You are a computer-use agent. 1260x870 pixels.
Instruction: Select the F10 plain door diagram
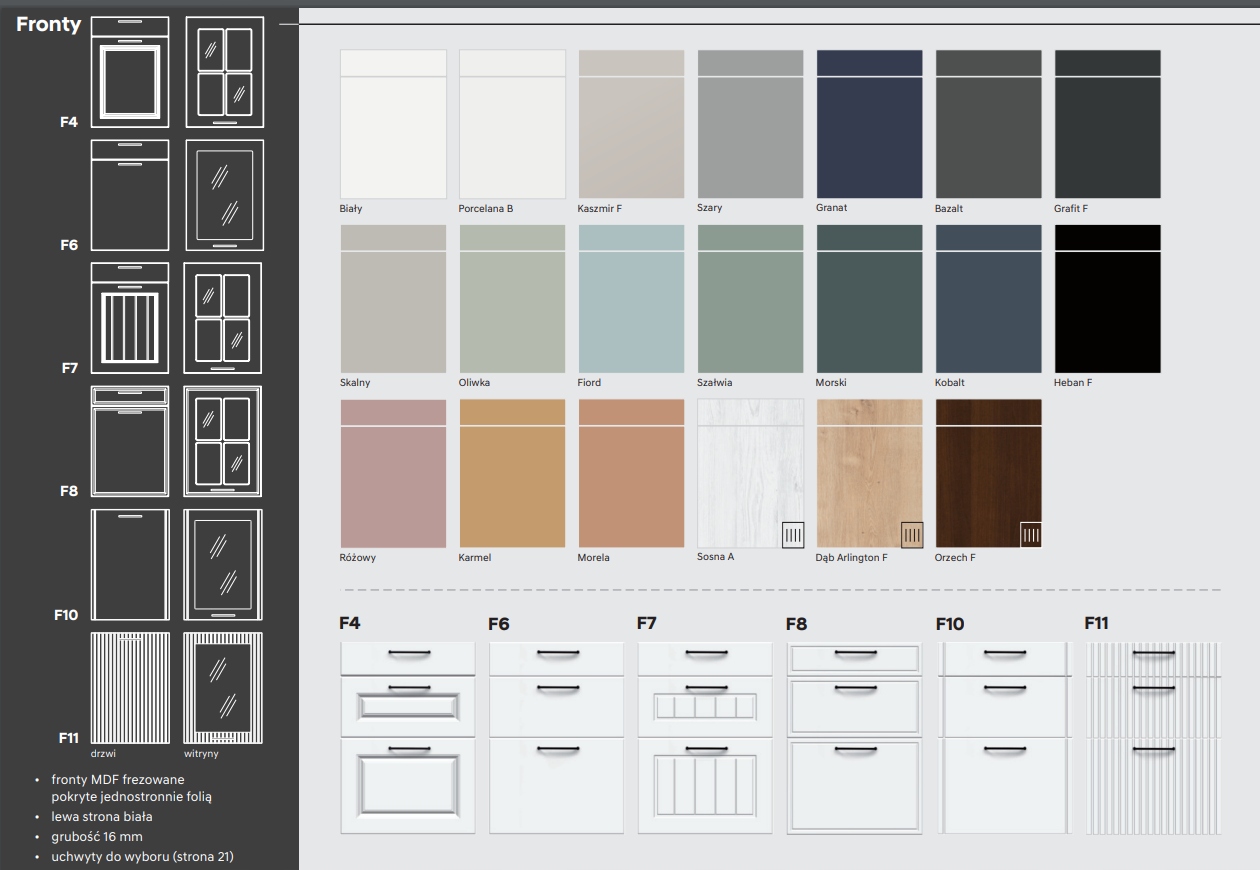tap(130, 564)
